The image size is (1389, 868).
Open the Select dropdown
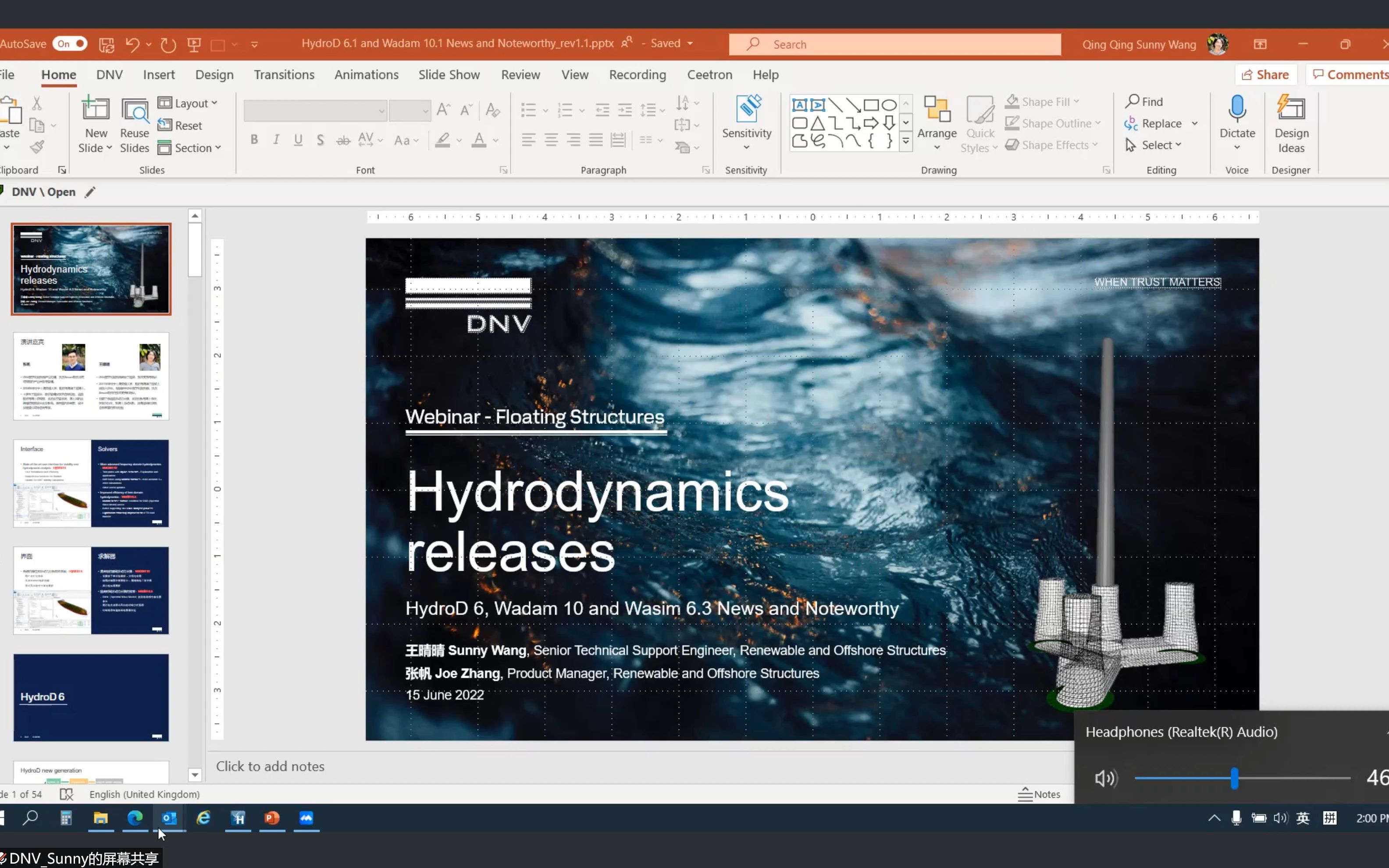tap(1153, 145)
